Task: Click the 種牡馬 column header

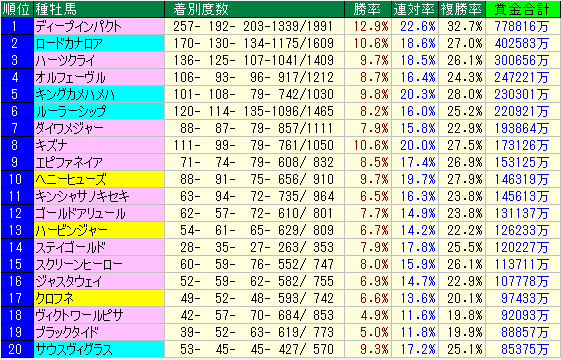Action: [99, 9]
